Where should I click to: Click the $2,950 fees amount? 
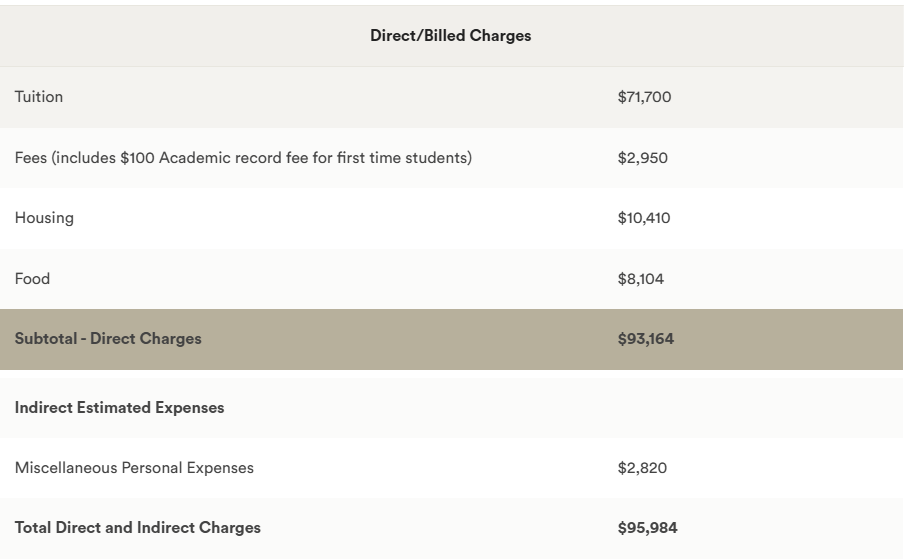642,158
